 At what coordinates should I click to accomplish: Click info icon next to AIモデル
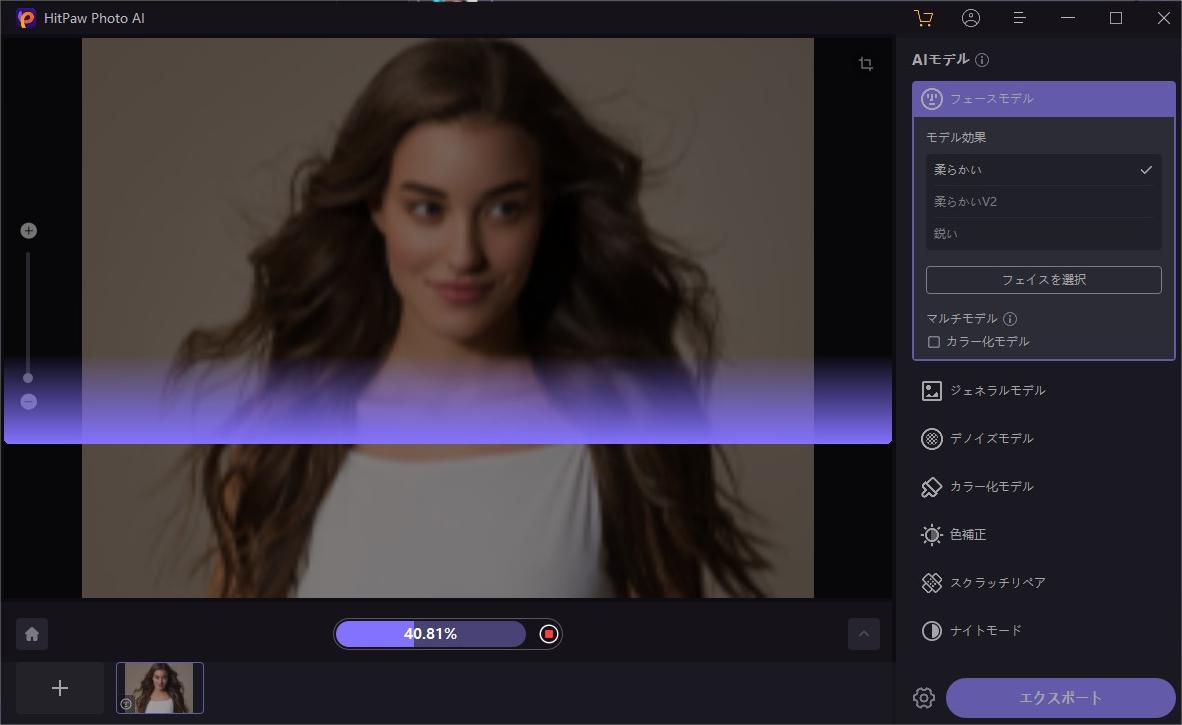point(982,60)
